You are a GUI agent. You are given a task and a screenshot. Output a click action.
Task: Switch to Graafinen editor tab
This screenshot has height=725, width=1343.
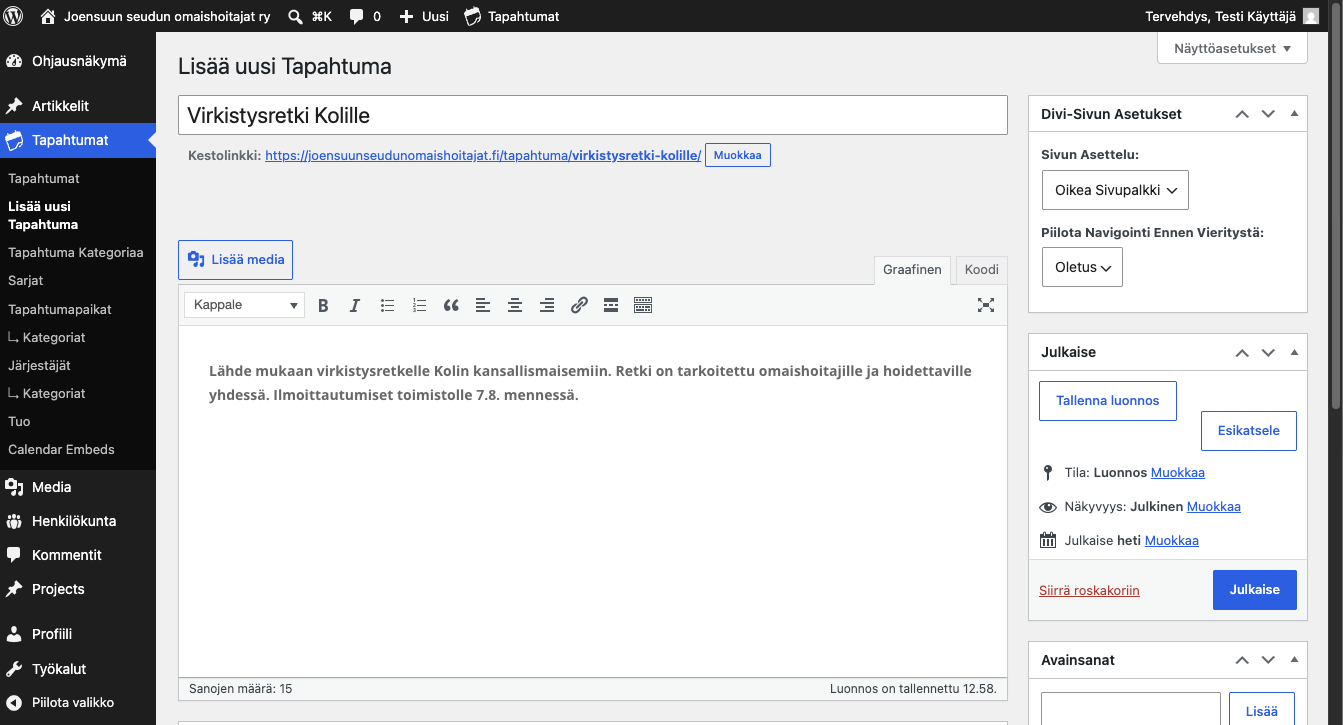tap(912, 270)
